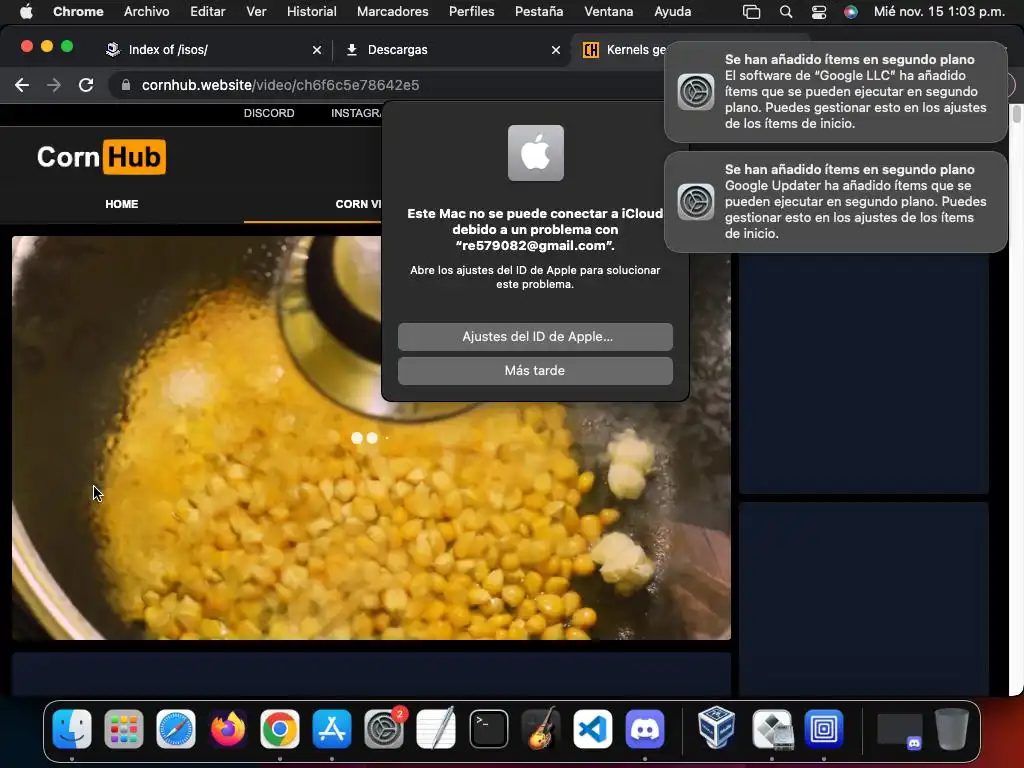Image resolution: width=1024 pixels, height=768 pixels.
Task: Open the Google Updater background items notification
Action: pyautogui.click(x=835, y=202)
